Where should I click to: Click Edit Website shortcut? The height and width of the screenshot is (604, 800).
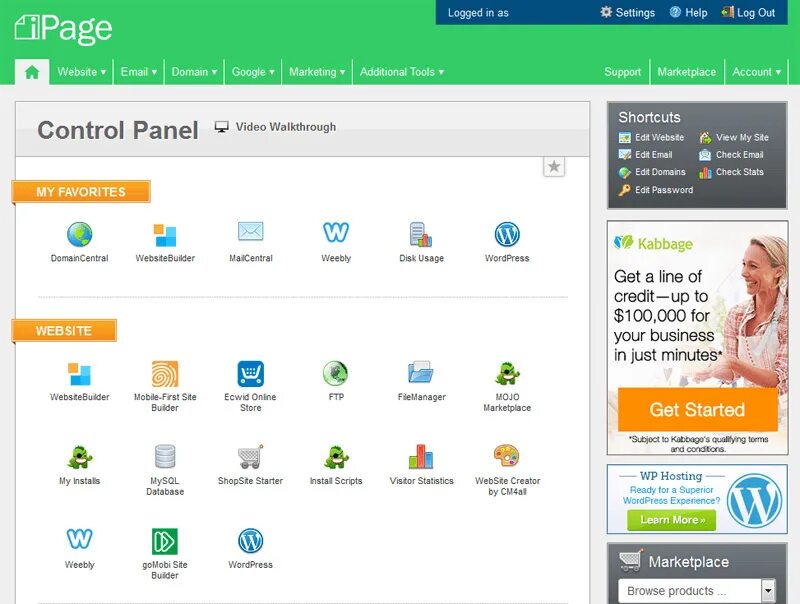coord(652,137)
